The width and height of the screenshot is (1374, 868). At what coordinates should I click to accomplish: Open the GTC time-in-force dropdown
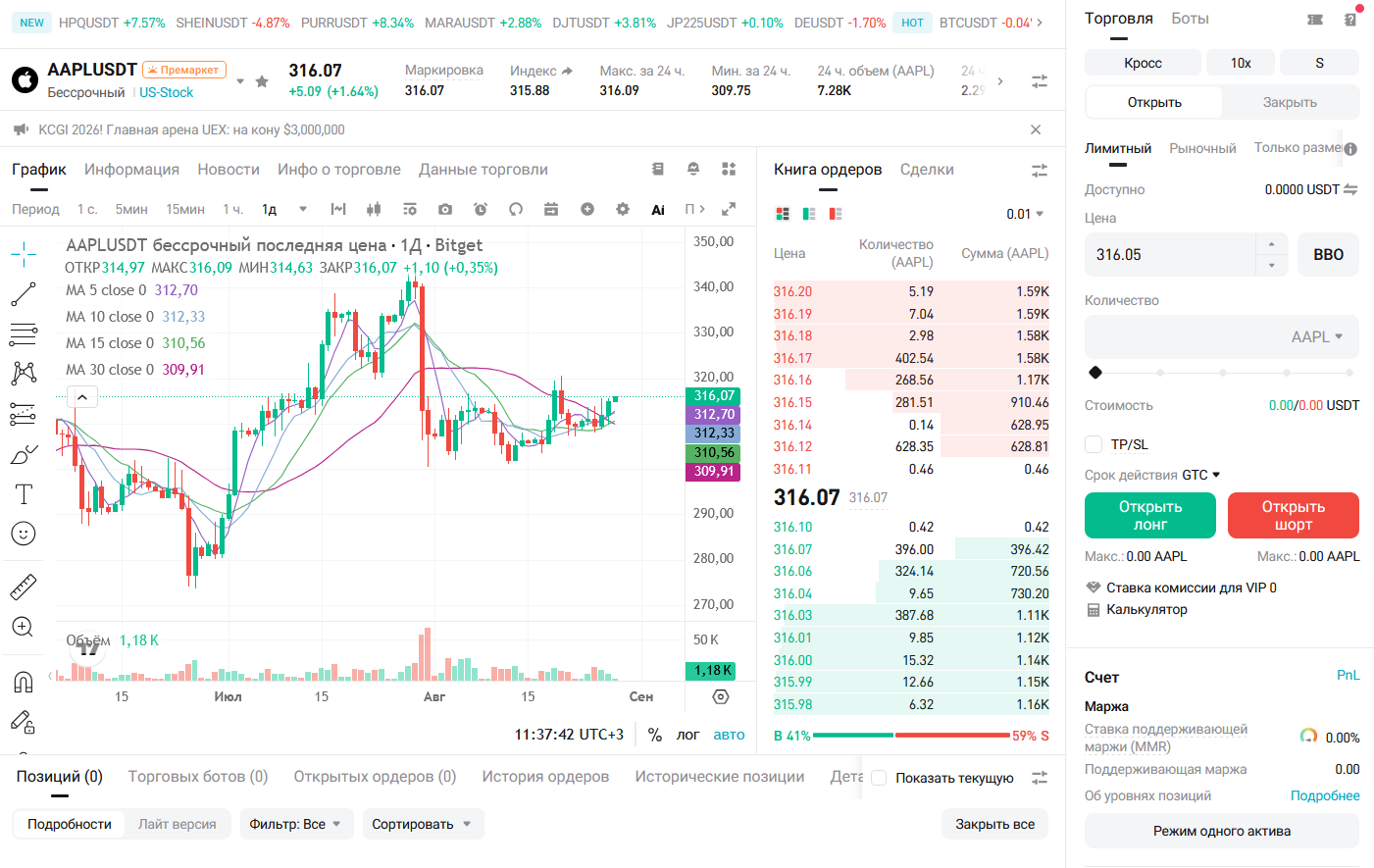(1201, 475)
